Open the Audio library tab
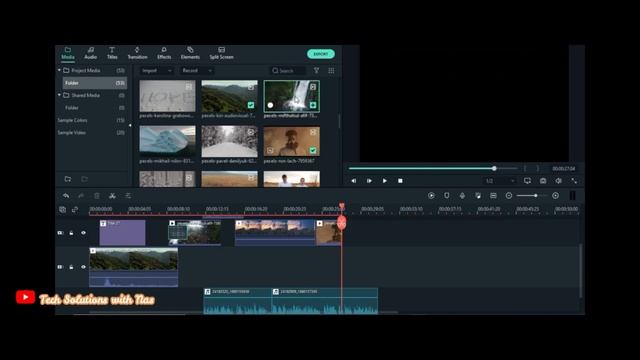The width and height of the screenshot is (640, 360). [x=91, y=53]
